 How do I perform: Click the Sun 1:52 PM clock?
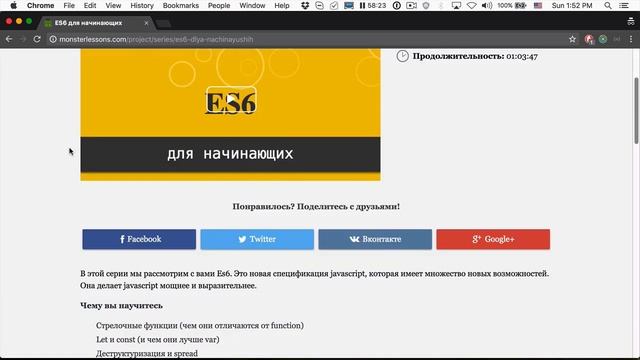pyautogui.click(x=571, y=5)
